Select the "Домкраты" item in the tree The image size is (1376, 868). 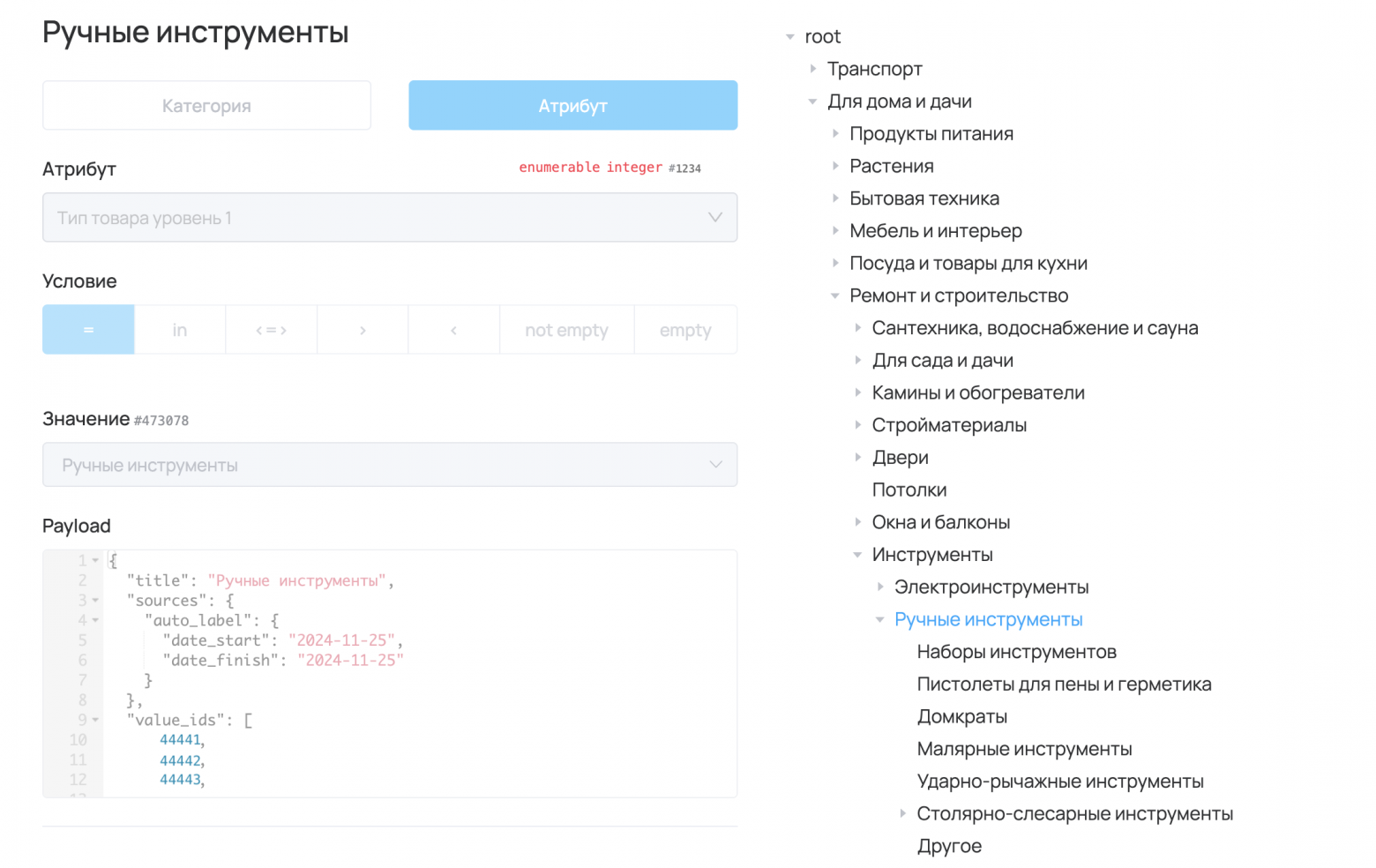962,716
